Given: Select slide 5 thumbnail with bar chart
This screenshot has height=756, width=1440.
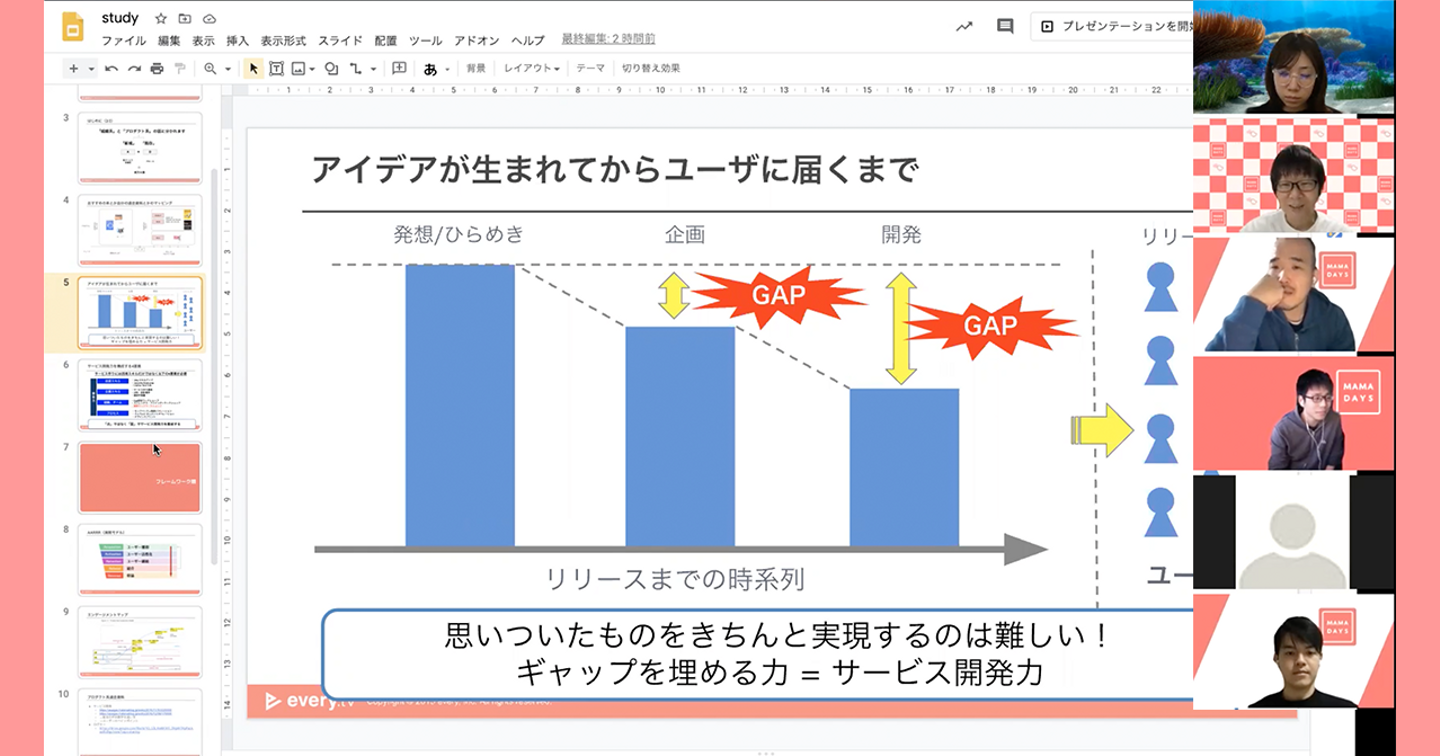Looking at the screenshot, I should (x=140, y=312).
